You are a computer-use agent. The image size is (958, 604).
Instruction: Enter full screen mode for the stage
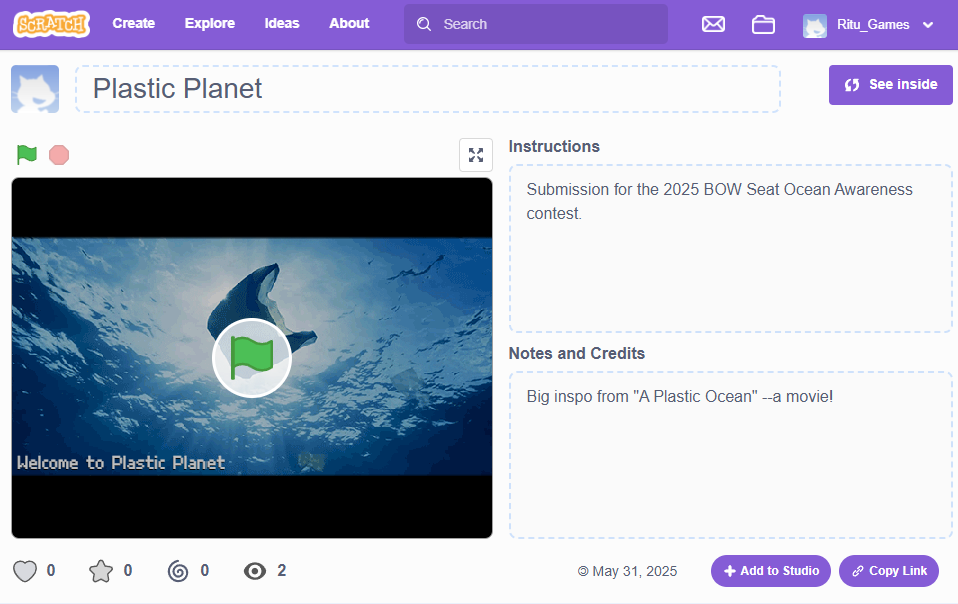(x=476, y=155)
